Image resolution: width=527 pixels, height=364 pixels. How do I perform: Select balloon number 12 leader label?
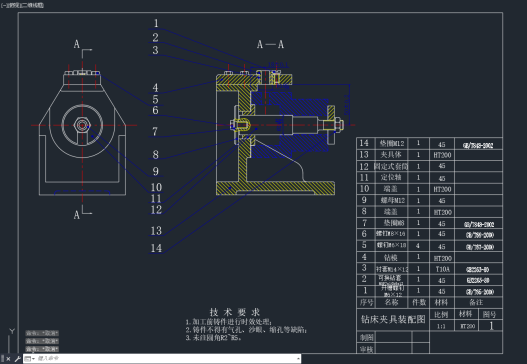point(156,210)
